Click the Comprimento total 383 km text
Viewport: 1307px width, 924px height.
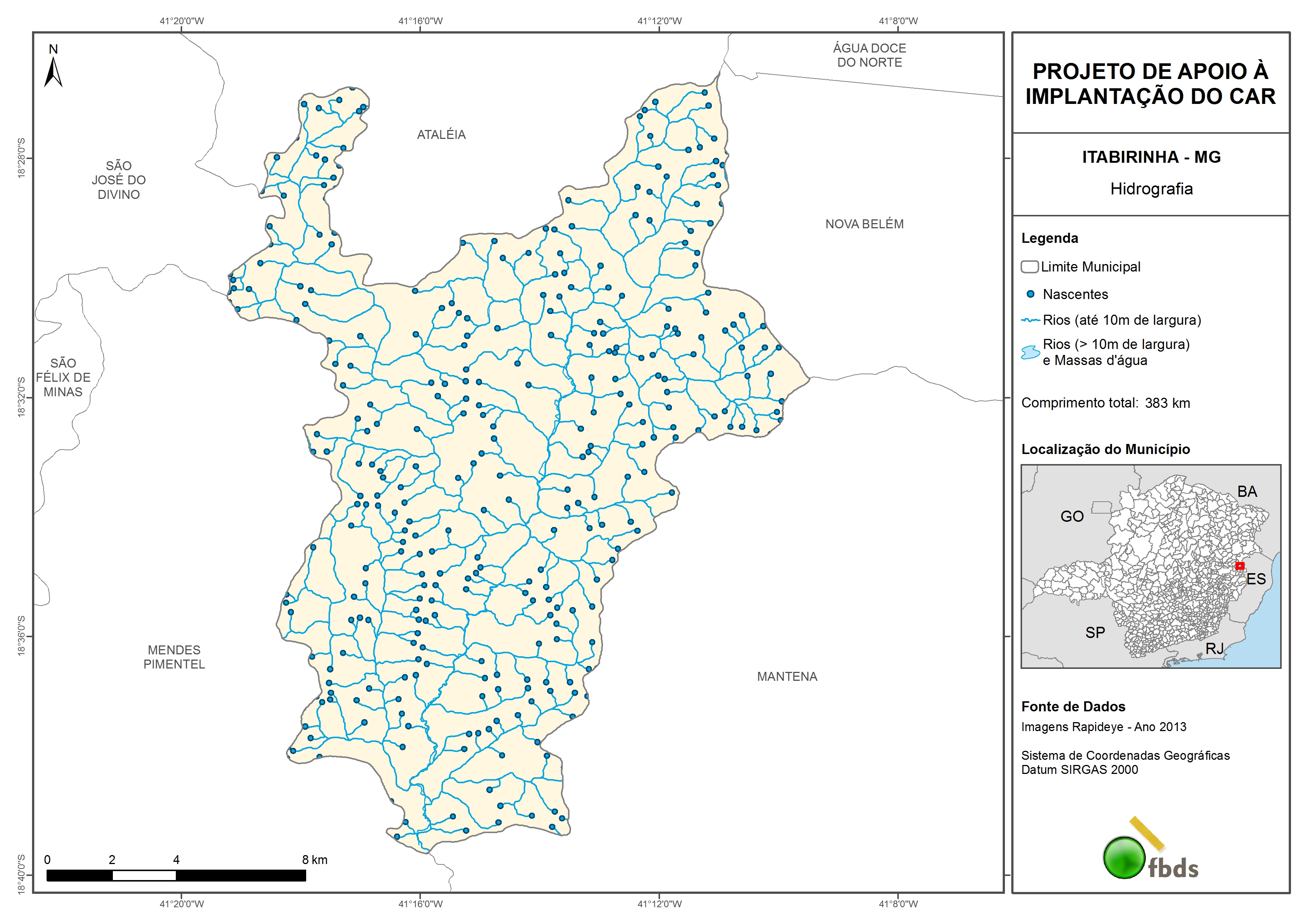(x=1105, y=403)
